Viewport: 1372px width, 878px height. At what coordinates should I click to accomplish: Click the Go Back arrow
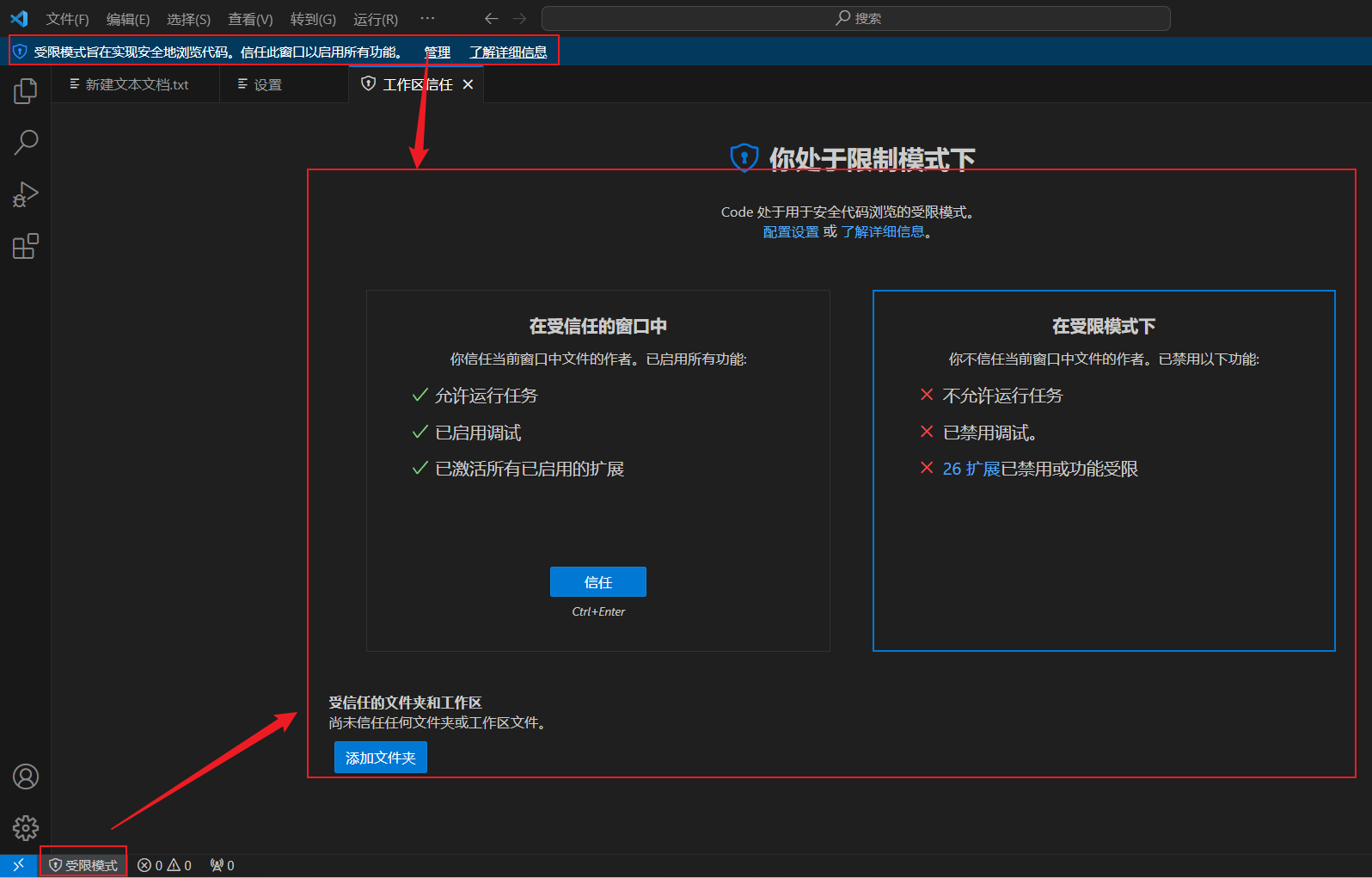pos(492,18)
